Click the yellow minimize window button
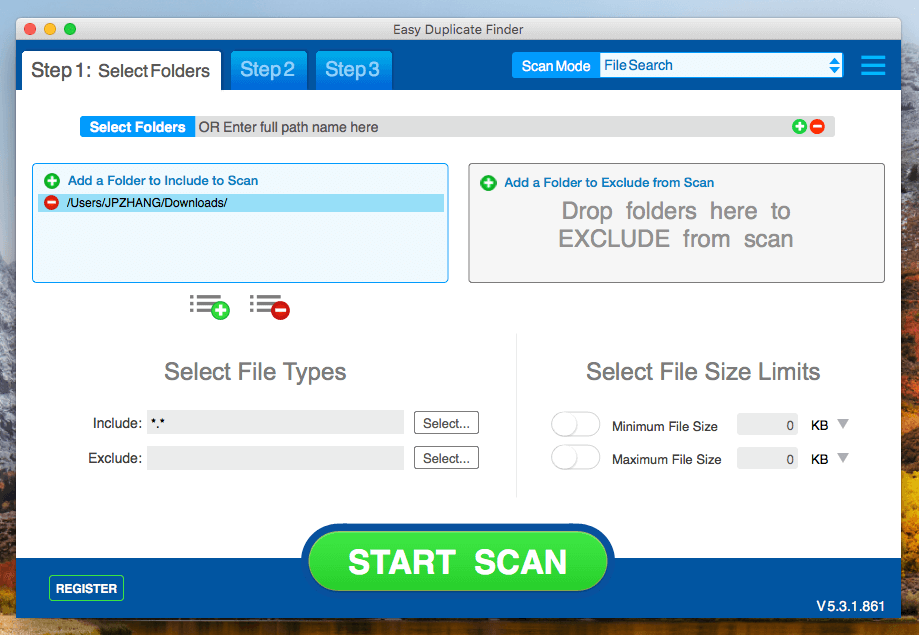Screen dimensions: 919x635 50,29
